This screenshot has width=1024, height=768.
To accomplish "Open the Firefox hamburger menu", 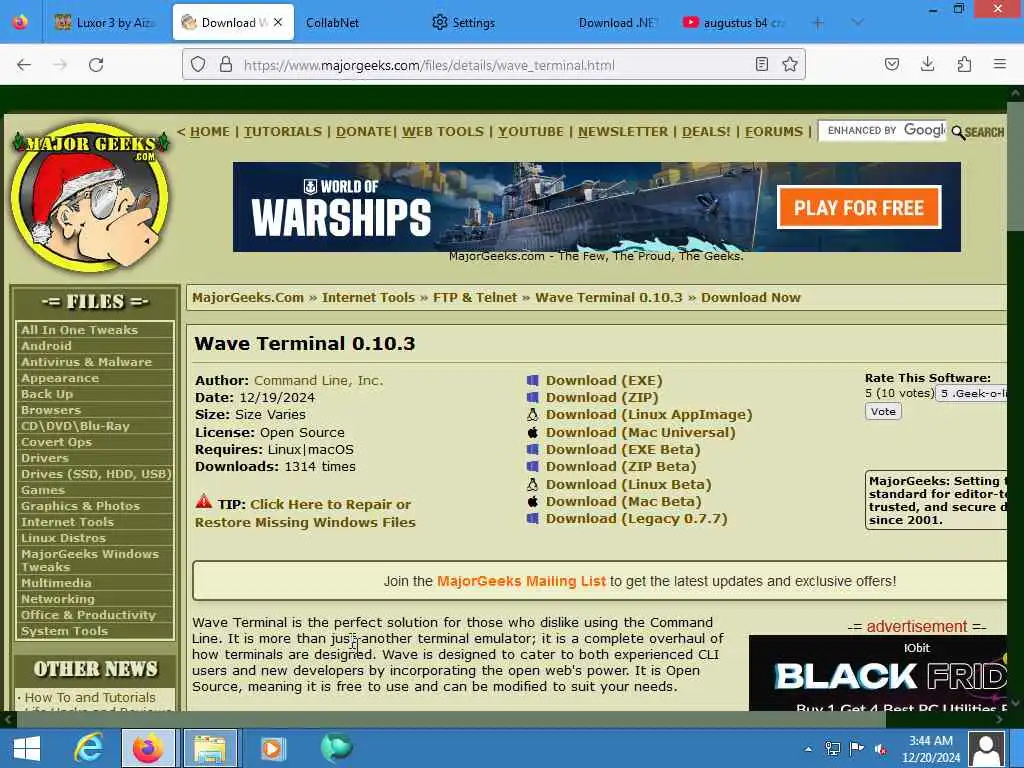I will tap(999, 64).
